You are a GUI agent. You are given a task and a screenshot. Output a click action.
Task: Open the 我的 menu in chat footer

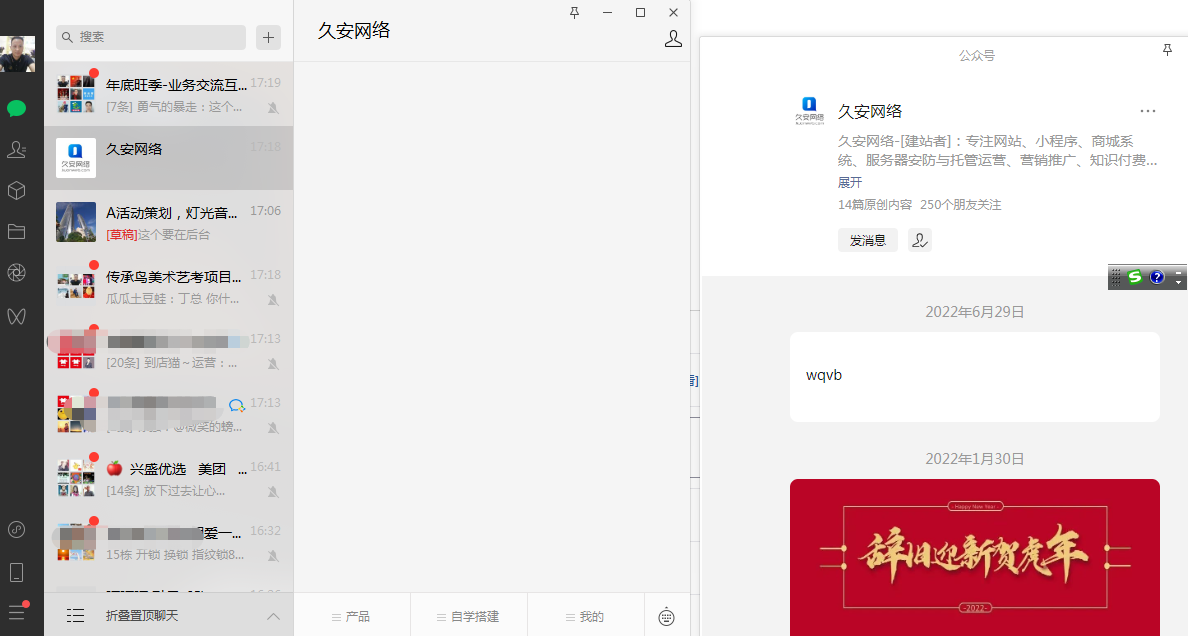pos(585,616)
